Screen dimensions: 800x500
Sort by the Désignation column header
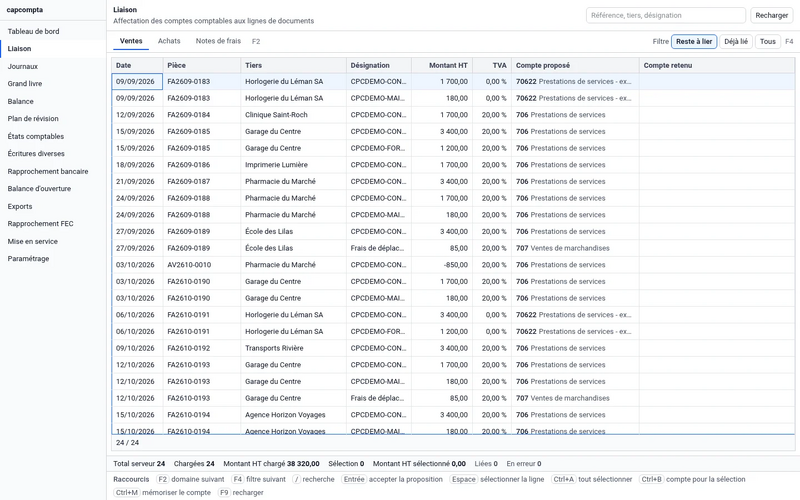[x=379, y=65]
